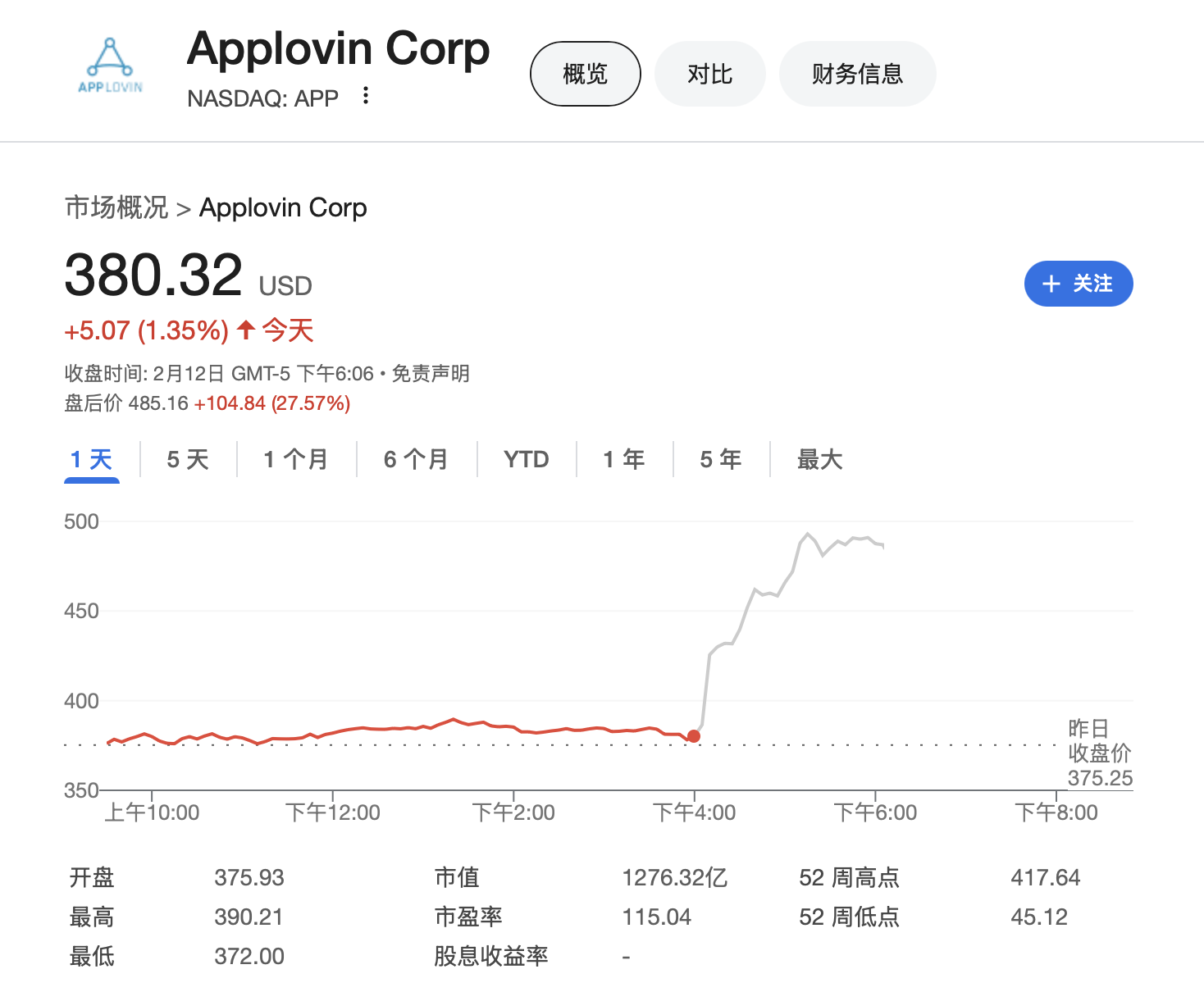Screen dimensions: 1204x992
Task: Click the plus 关注 follow button
Action: pos(1078,284)
